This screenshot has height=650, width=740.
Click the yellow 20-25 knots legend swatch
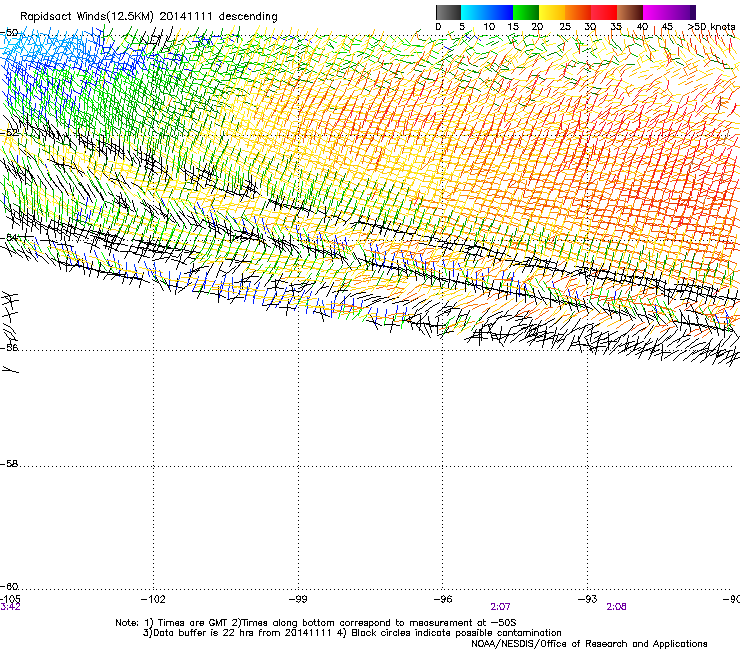tap(552, 12)
